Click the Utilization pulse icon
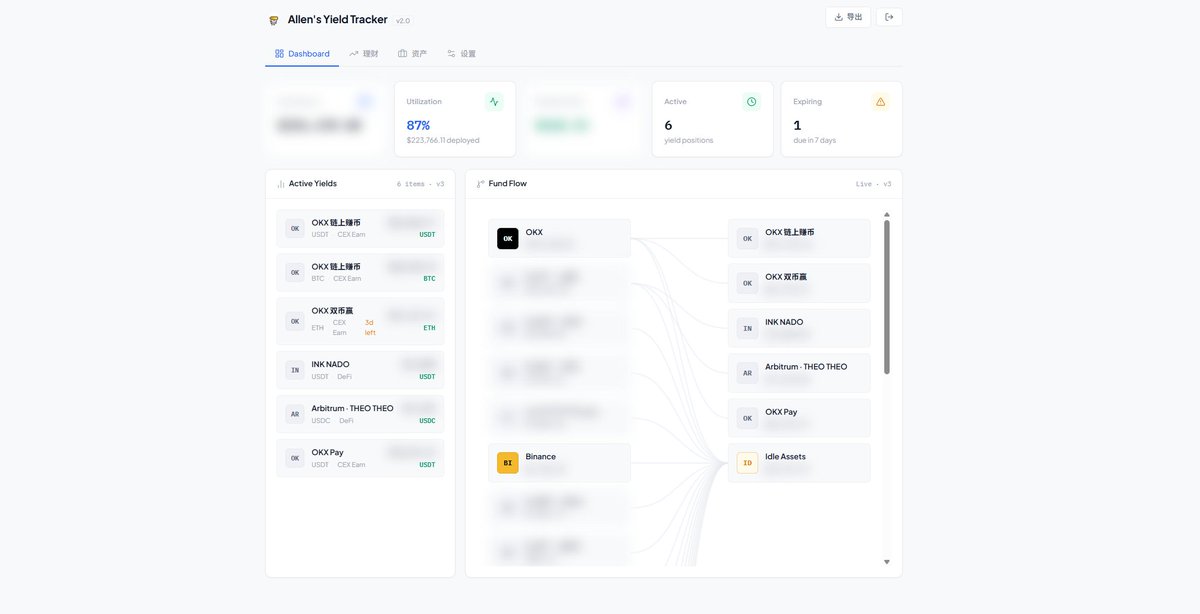Viewport: 1200px width, 614px height. tap(494, 102)
